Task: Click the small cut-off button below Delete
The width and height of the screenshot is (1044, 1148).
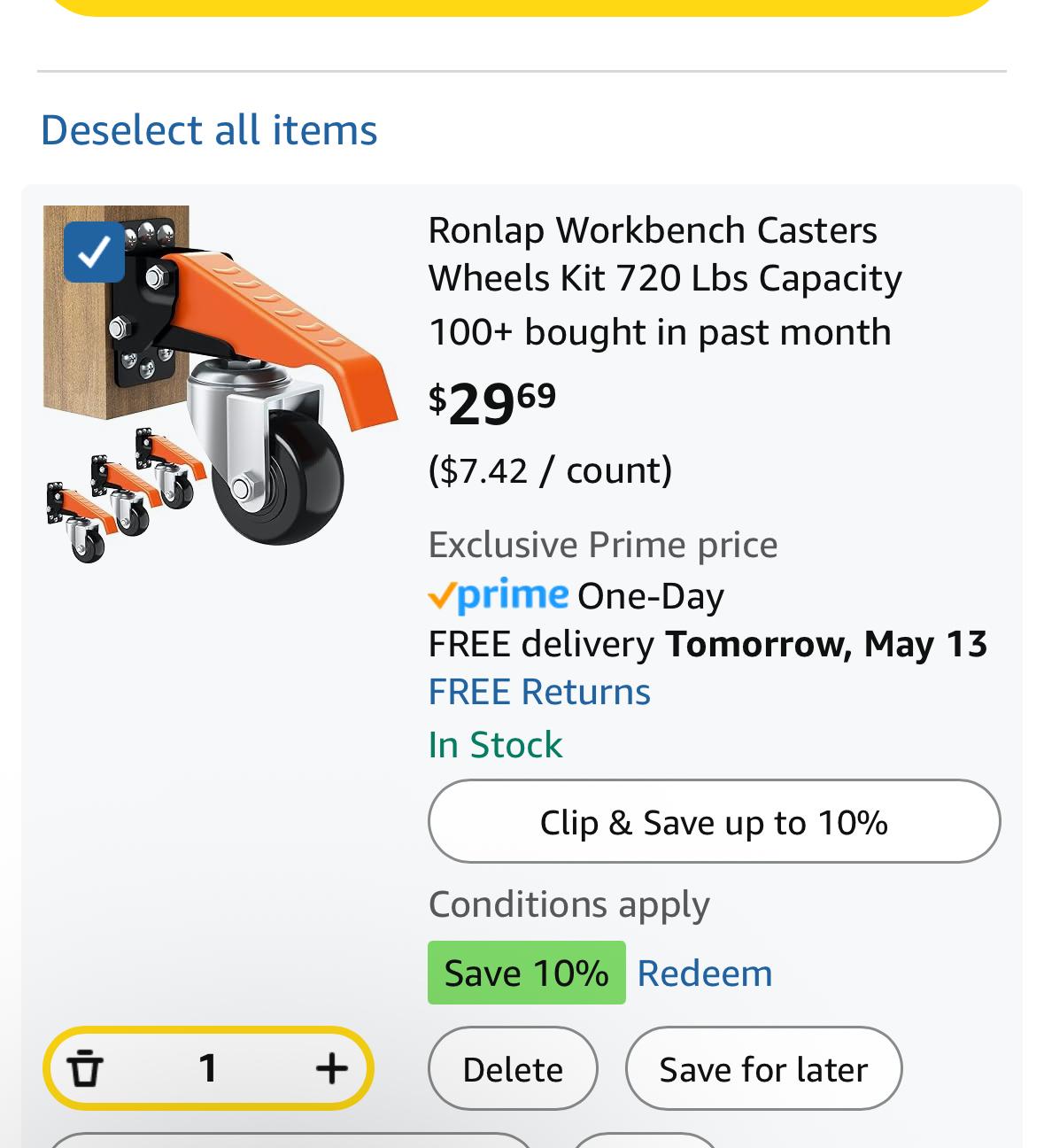Action: (x=645, y=1141)
